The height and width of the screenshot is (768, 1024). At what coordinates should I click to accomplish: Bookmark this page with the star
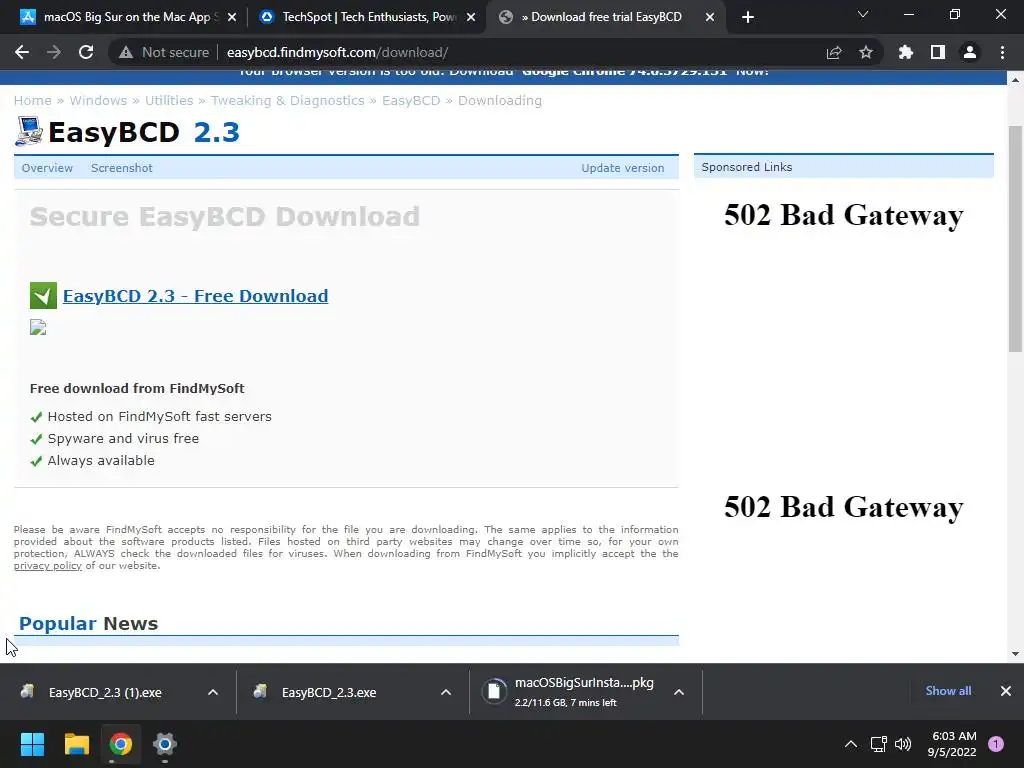pyautogui.click(x=866, y=52)
